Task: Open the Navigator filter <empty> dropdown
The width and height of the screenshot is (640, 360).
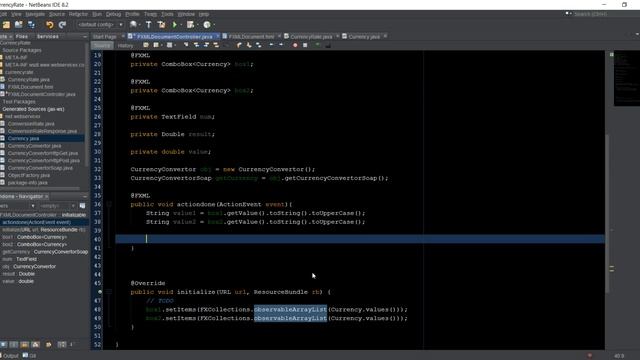Action: click(57, 206)
